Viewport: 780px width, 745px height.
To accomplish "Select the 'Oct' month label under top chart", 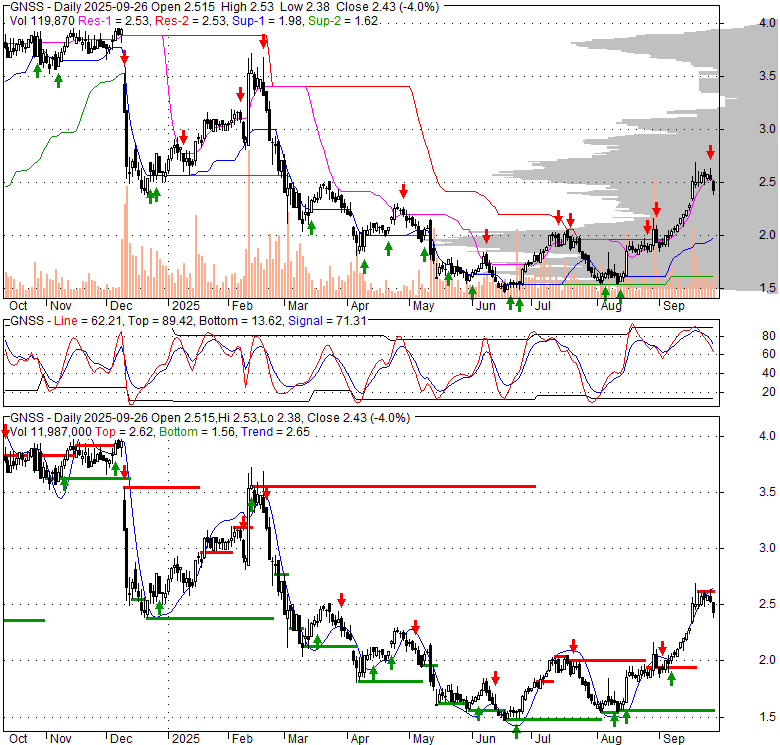I will click(18, 306).
